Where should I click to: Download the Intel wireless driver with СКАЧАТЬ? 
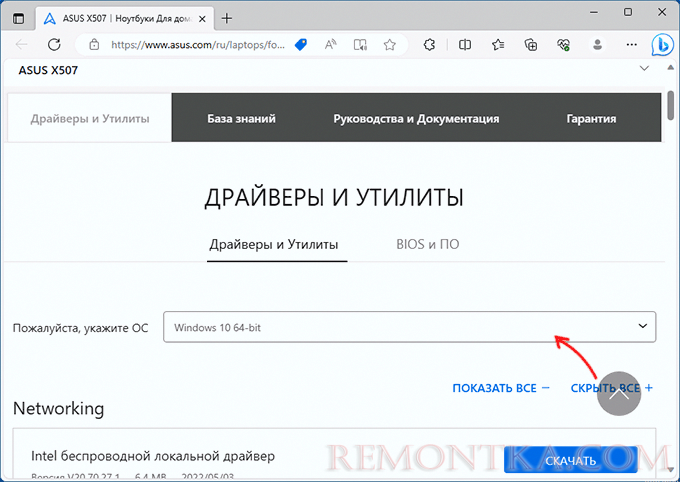point(571,460)
